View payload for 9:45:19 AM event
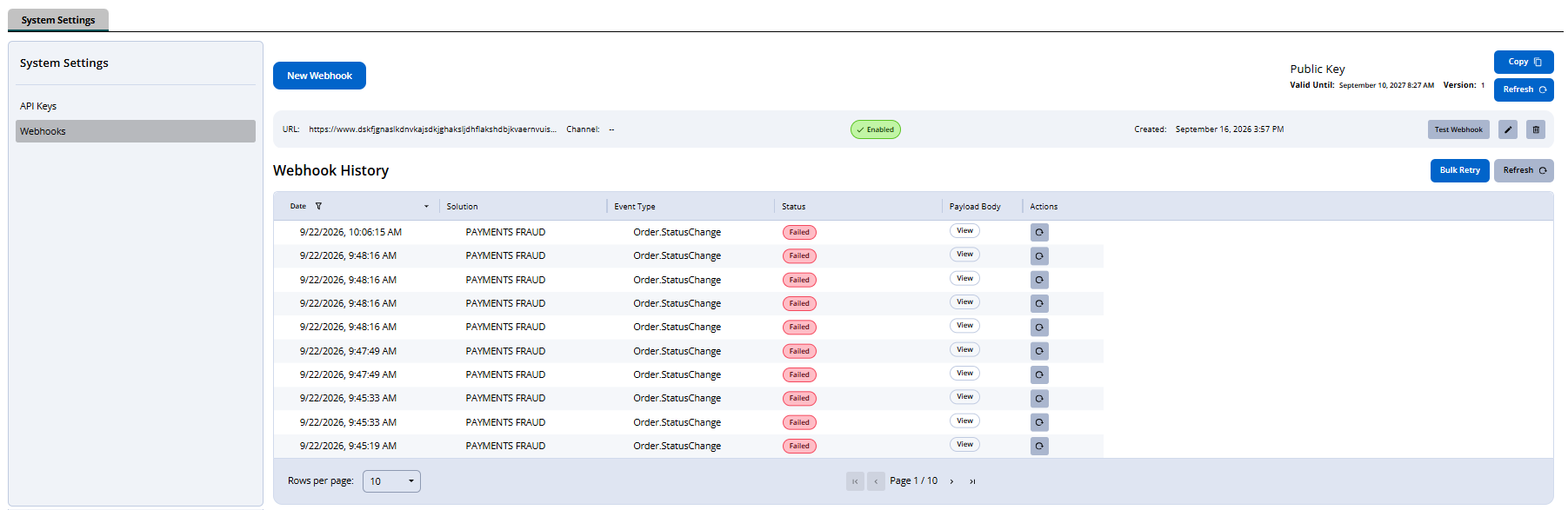The image size is (1568, 510). pyautogui.click(x=964, y=444)
